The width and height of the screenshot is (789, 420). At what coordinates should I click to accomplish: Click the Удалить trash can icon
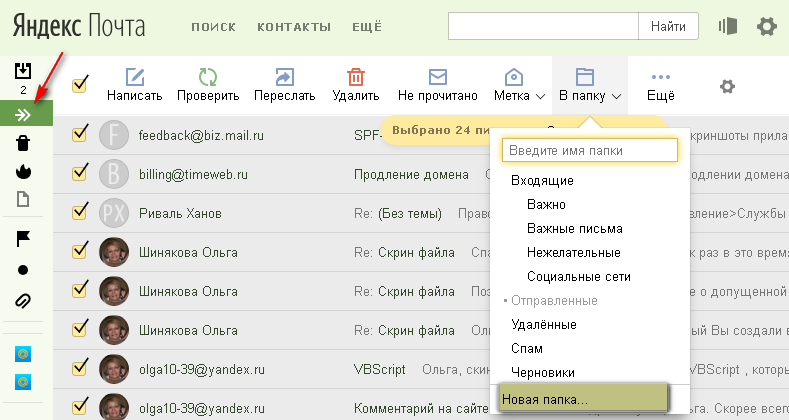point(356,77)
